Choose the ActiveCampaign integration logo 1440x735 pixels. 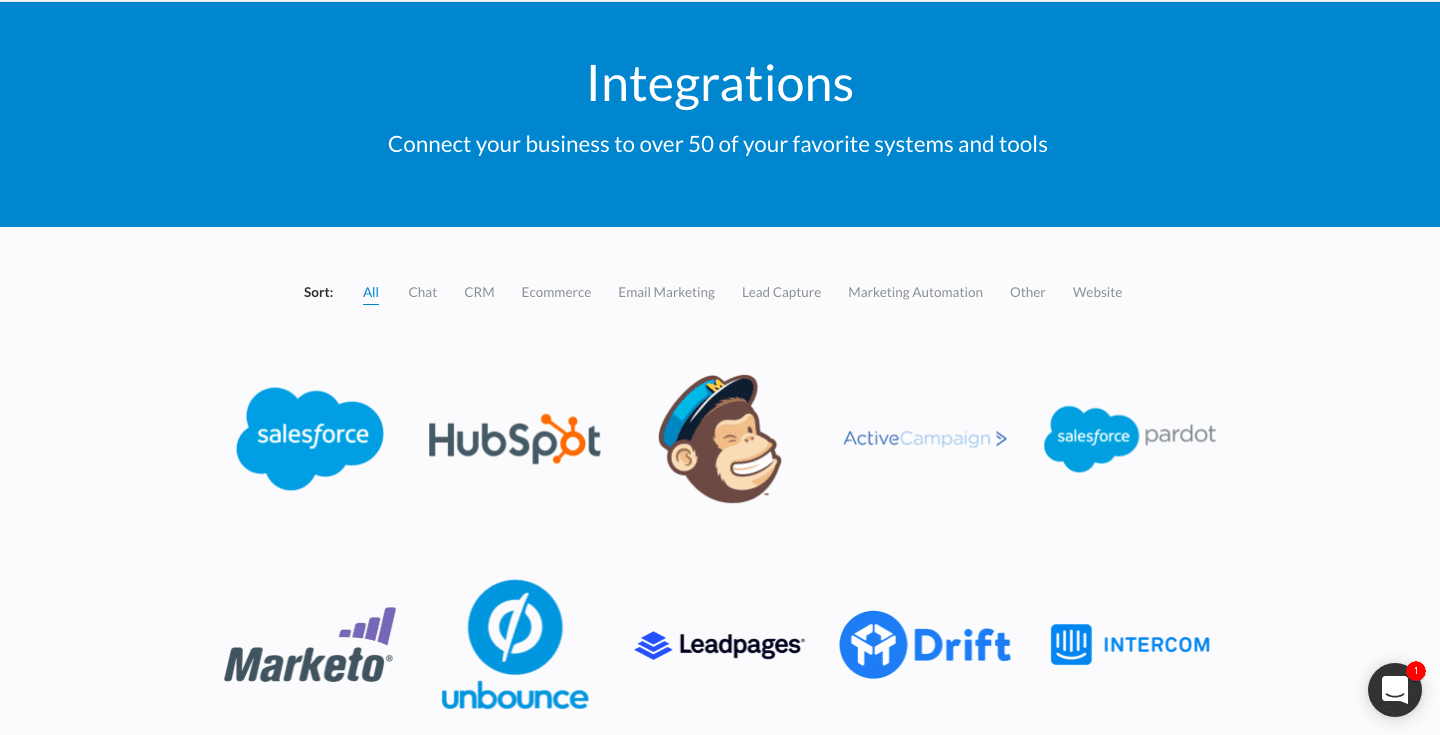point(925,438)
